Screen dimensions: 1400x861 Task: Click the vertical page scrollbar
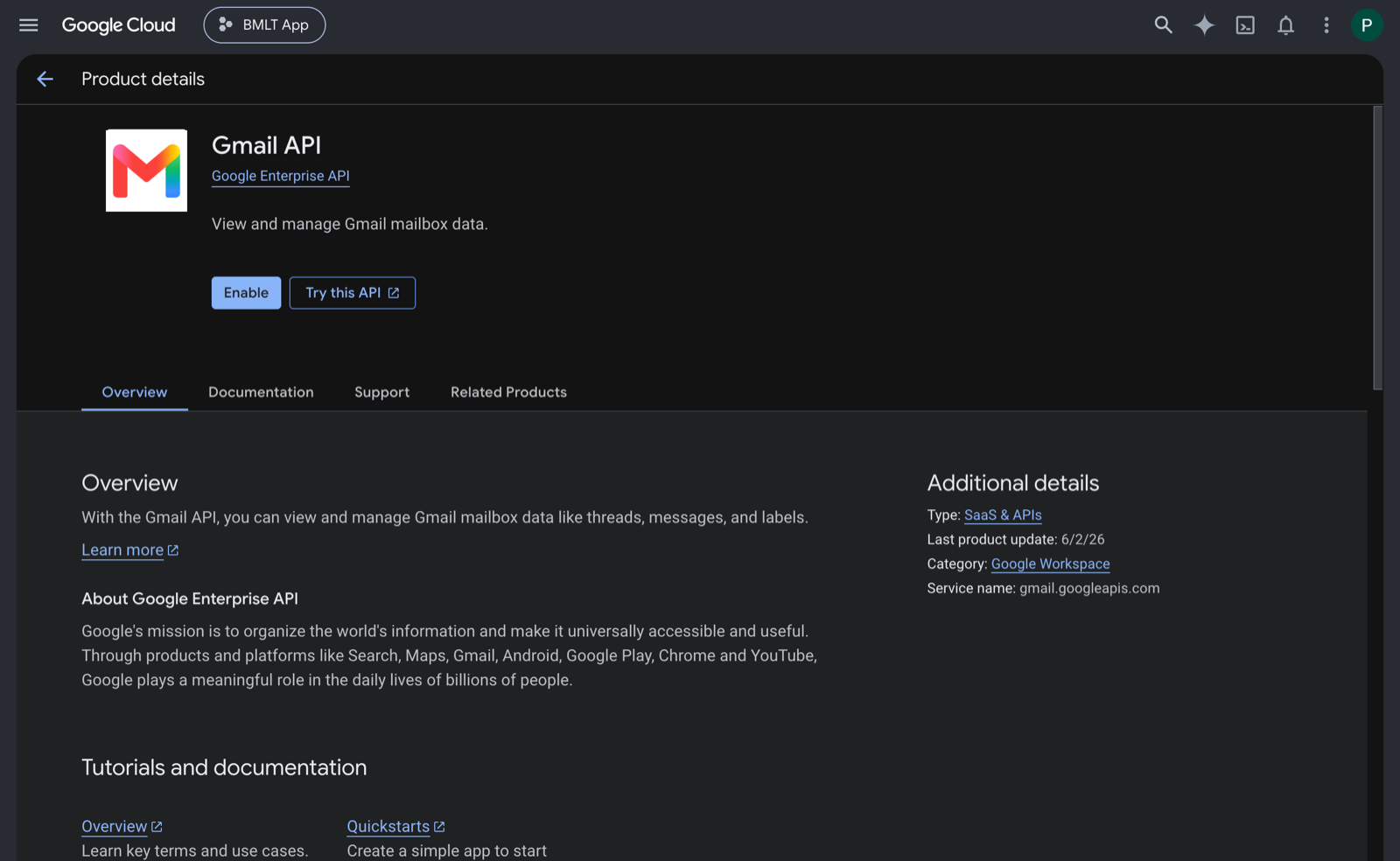pyautogui.click(x=1377, y=248)
